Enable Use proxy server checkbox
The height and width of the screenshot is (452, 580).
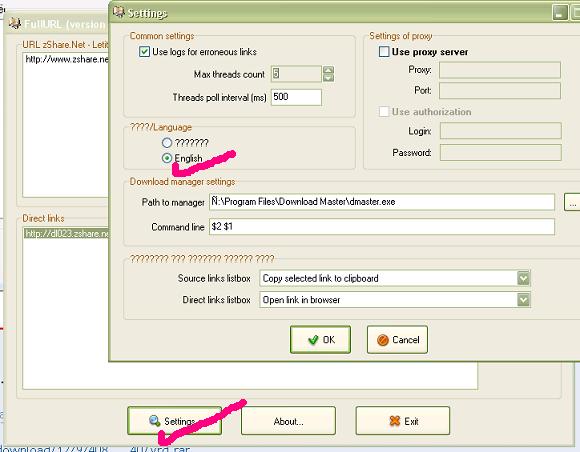pyautogui.click(x=384, y=51)
